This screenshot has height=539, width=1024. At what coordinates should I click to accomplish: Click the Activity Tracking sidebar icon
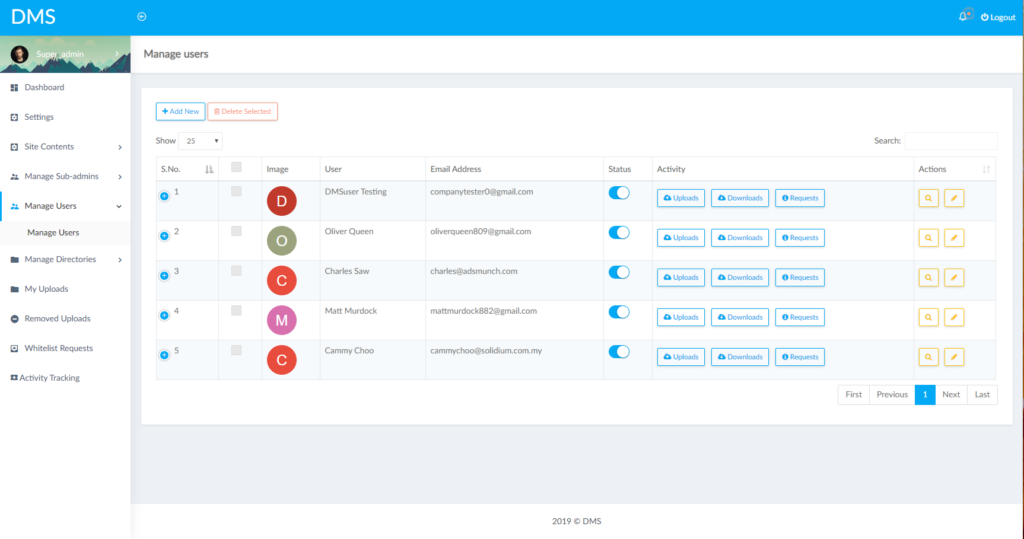(x=14, y=378)
